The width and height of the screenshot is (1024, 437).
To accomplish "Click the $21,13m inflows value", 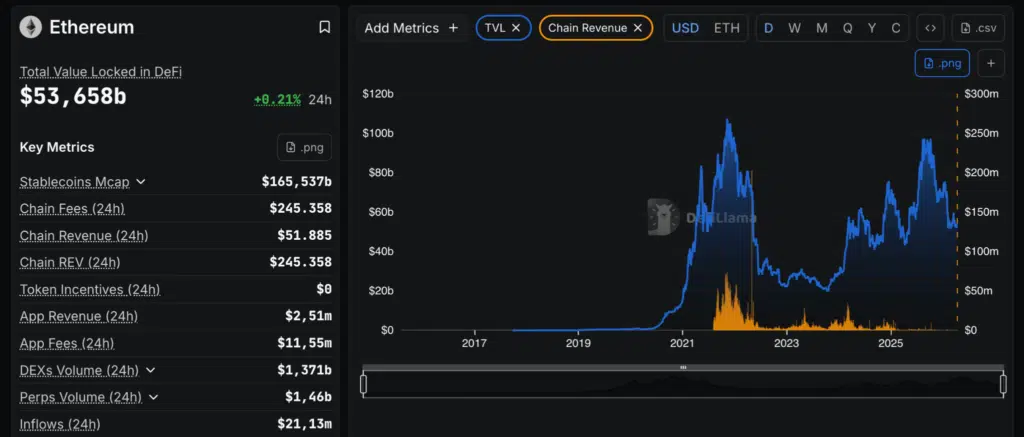I will pyautogui.click(x=304, y=424).
